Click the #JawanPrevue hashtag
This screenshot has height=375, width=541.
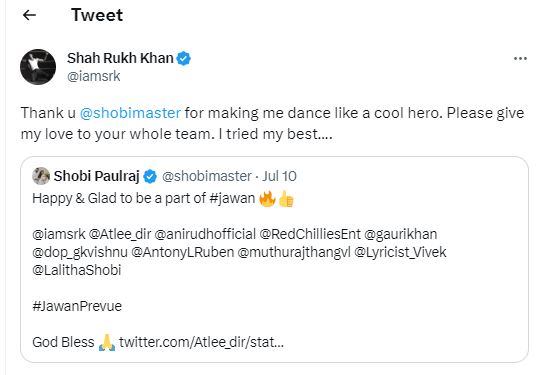click(x=77, y=306)
